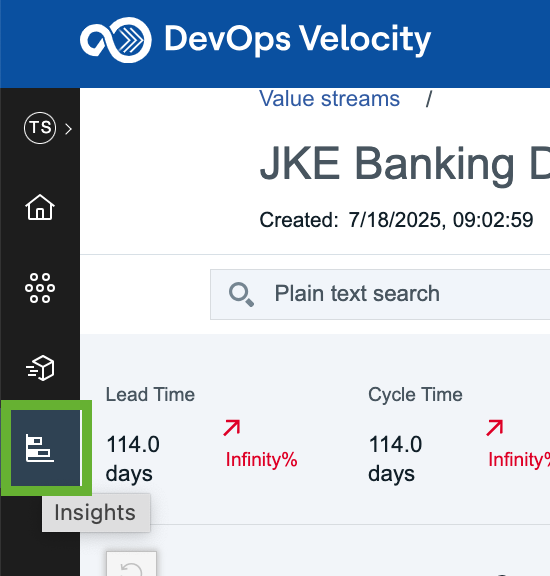Open the TS user profile avatar

(x=40, y=128)
